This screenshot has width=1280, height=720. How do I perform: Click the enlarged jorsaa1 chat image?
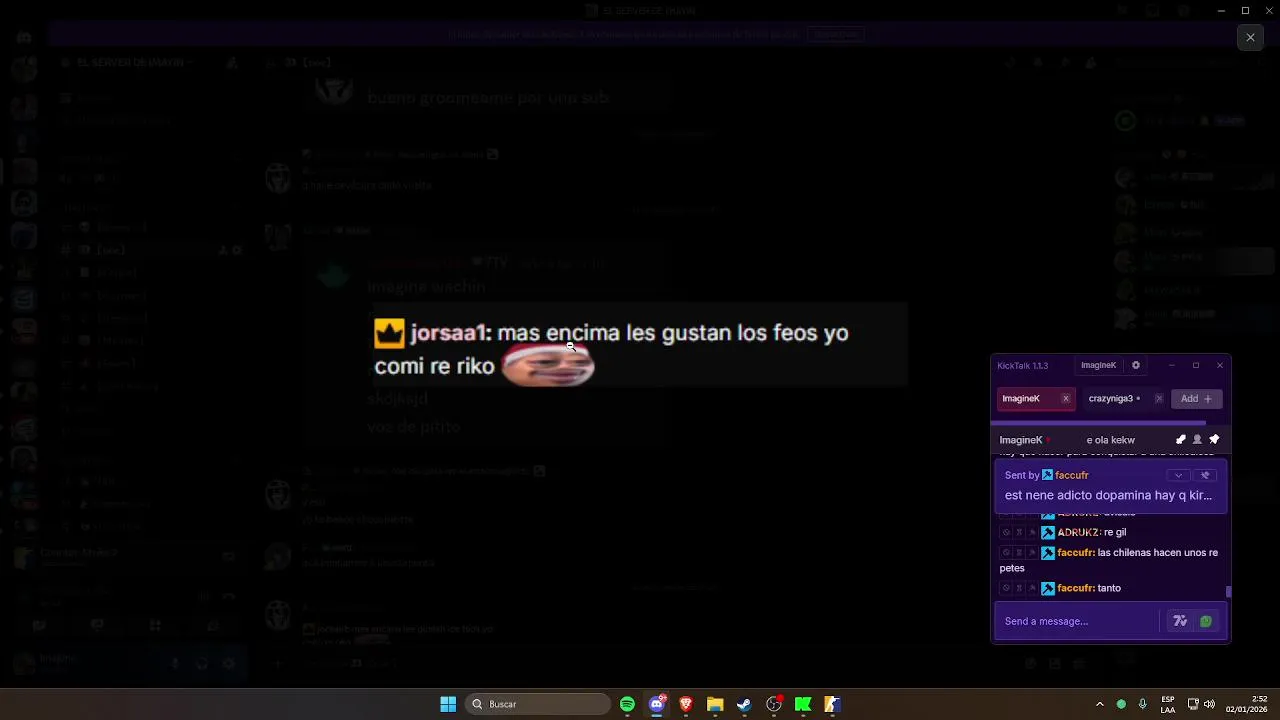pyautogui.click(x=640, y=345)
